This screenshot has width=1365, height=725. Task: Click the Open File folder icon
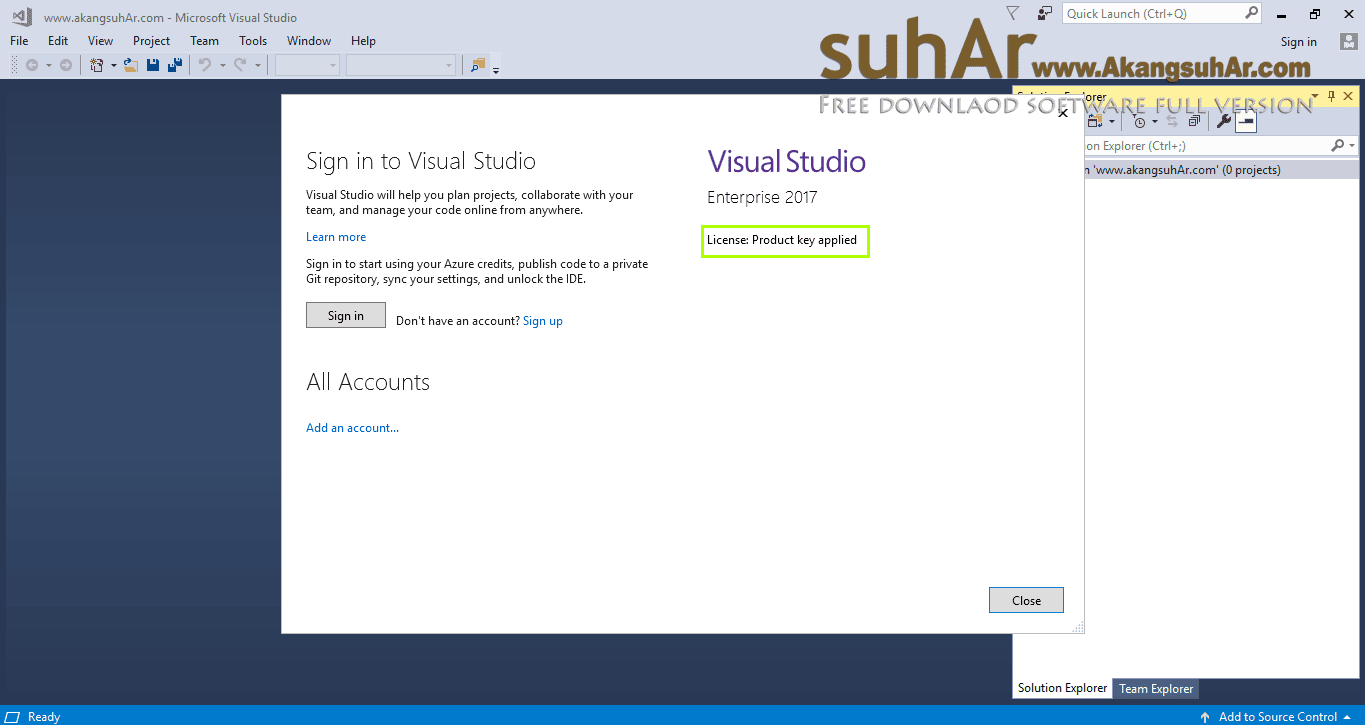pos(131,65)
